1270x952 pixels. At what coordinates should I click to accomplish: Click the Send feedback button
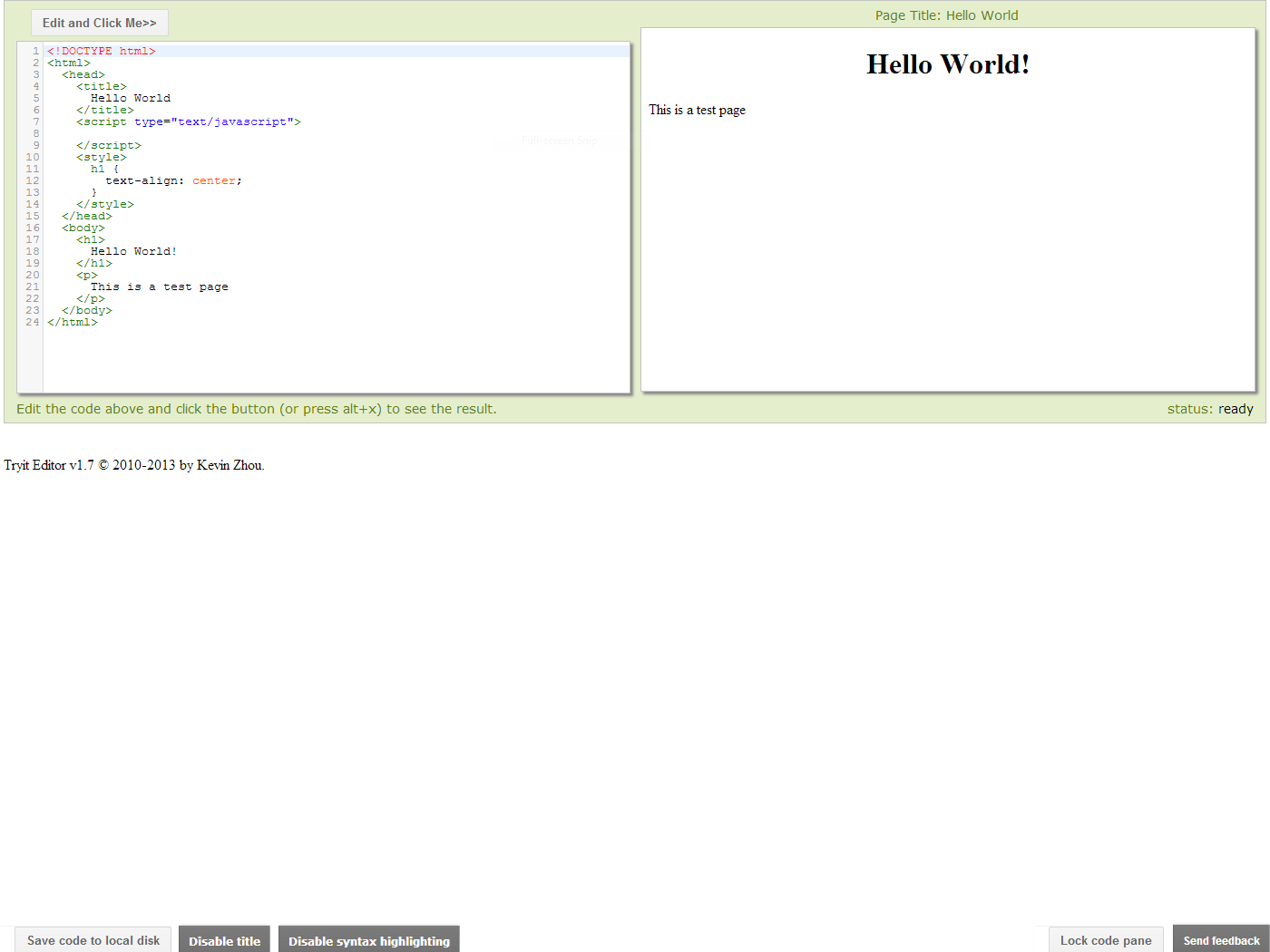[x=1220, y=940]
